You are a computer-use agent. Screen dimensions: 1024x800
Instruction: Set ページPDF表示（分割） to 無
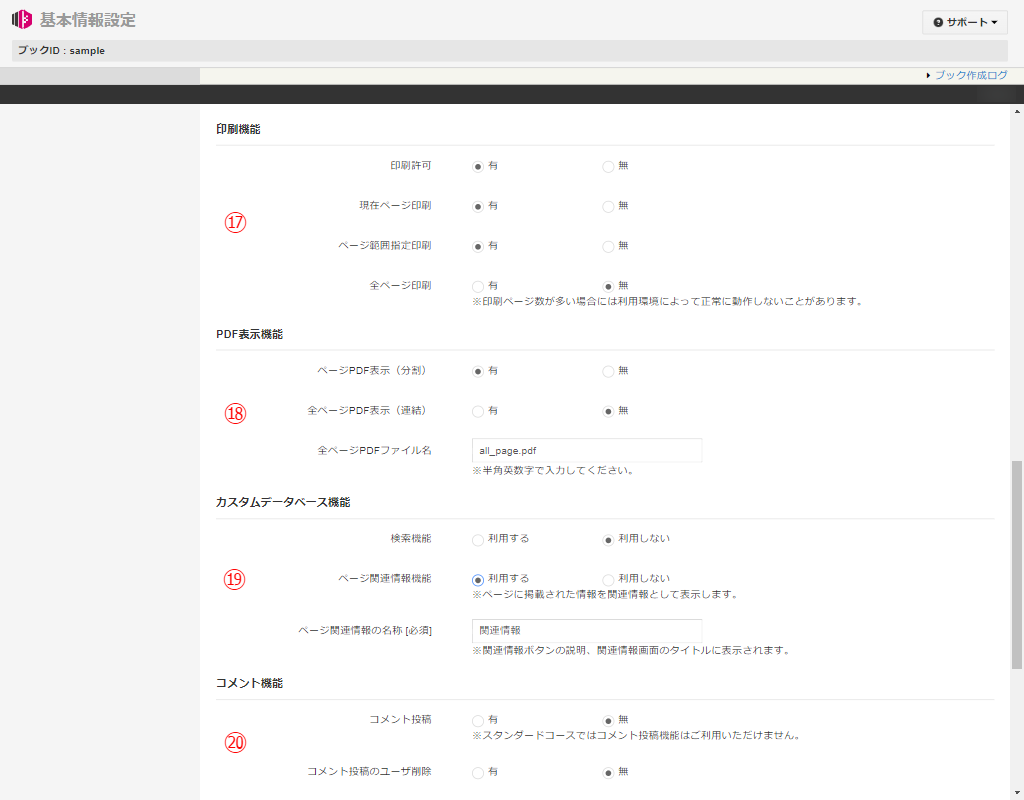[608, 371]
